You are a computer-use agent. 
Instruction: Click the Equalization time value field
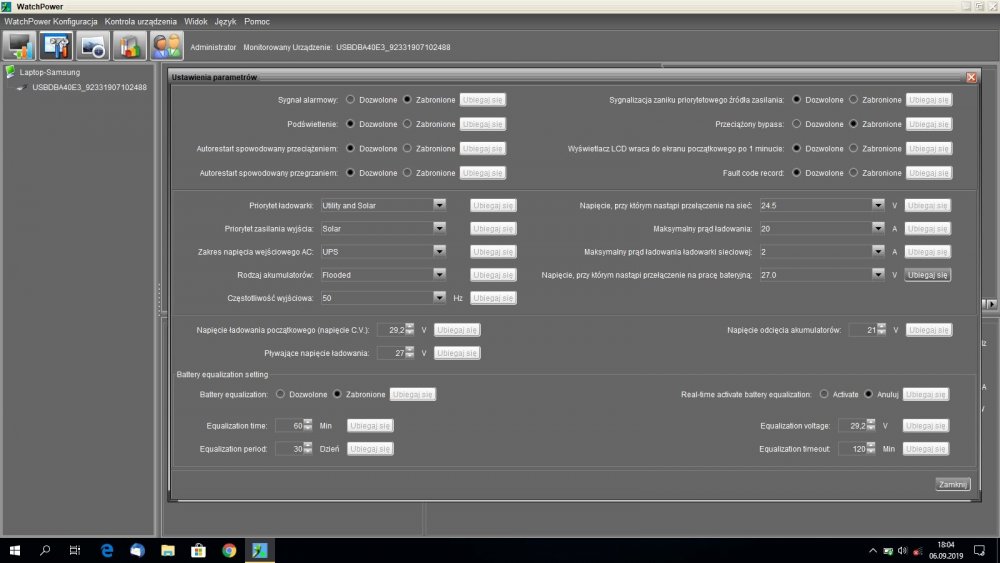(288, 425)
